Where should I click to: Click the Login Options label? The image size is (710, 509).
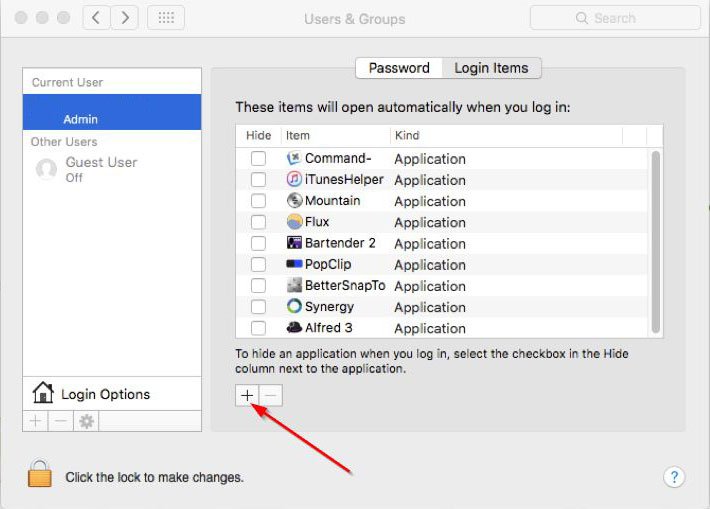(x=106, y=394)
